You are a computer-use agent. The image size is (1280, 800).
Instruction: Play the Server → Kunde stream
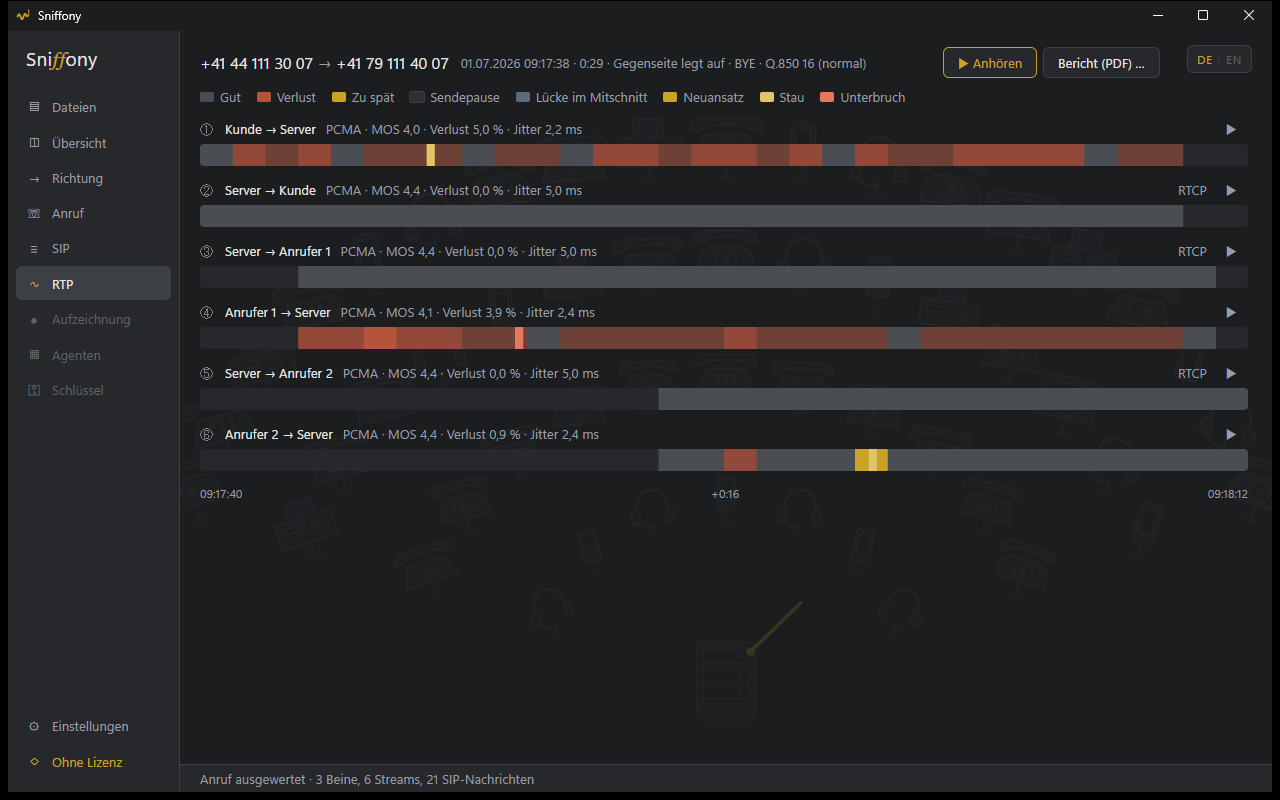pyautogui.click(x=1231, y=191)
